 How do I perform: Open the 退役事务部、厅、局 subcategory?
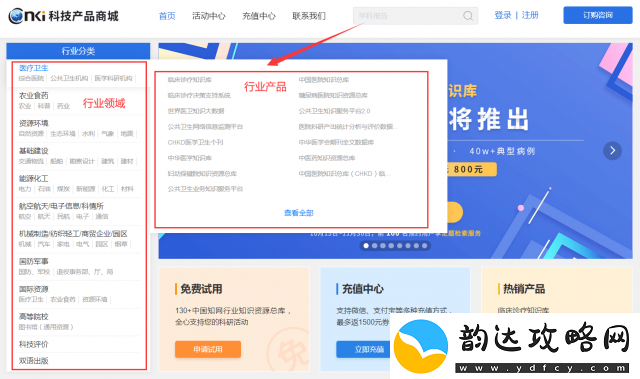pyautogui.click(x=84, y=272)
